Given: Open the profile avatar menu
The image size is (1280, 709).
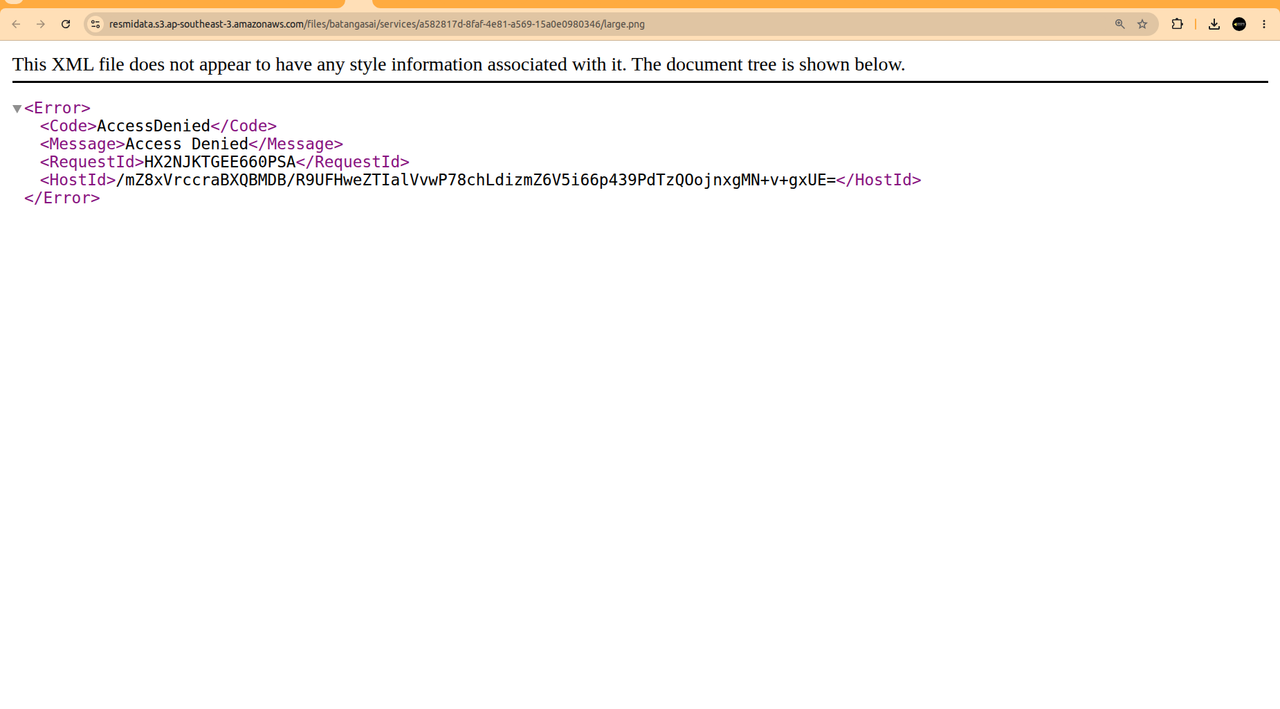Looking at the screenshot, I should tap(1239, 24).
